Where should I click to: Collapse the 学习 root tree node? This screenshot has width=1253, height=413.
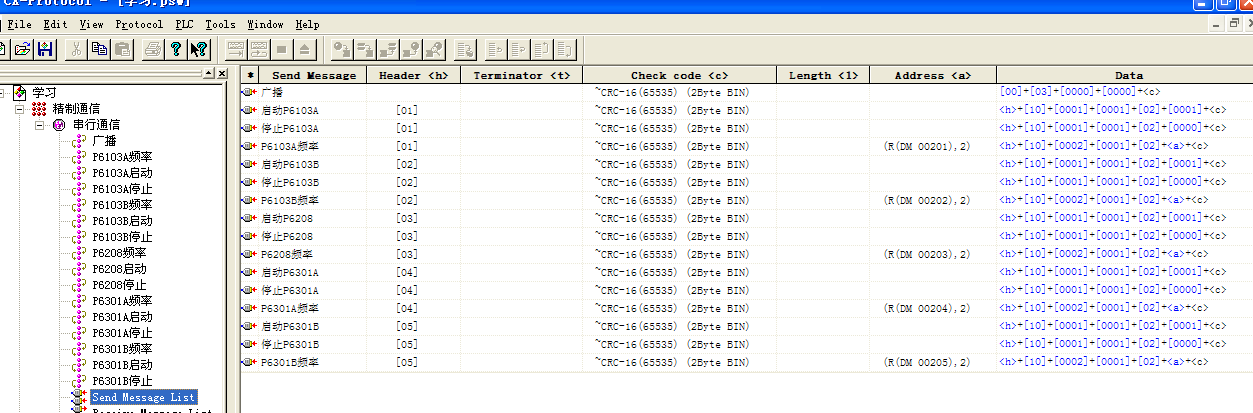click(4, 93)
